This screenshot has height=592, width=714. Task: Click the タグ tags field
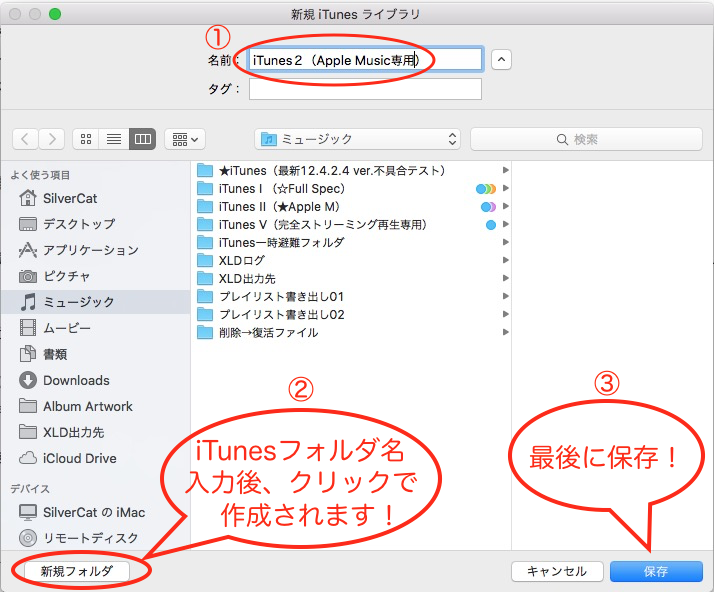tap(365, 89)
